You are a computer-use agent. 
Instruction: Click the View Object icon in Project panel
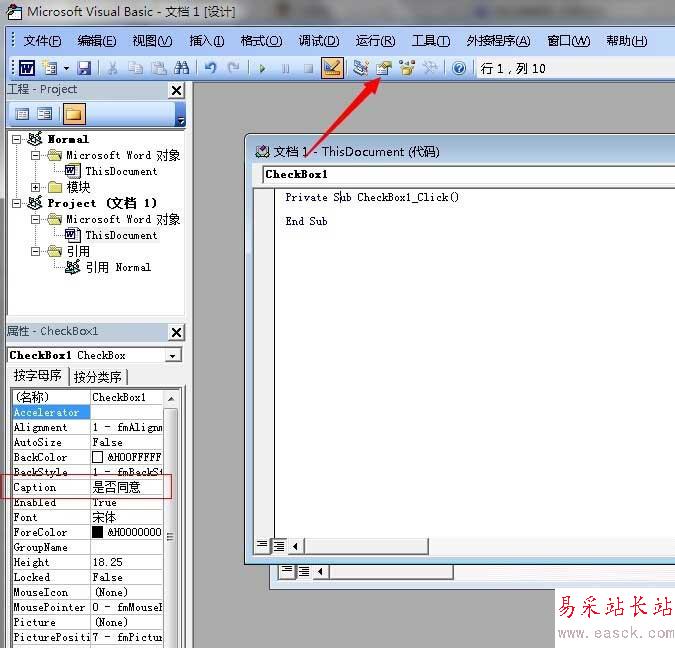point(44,114)
